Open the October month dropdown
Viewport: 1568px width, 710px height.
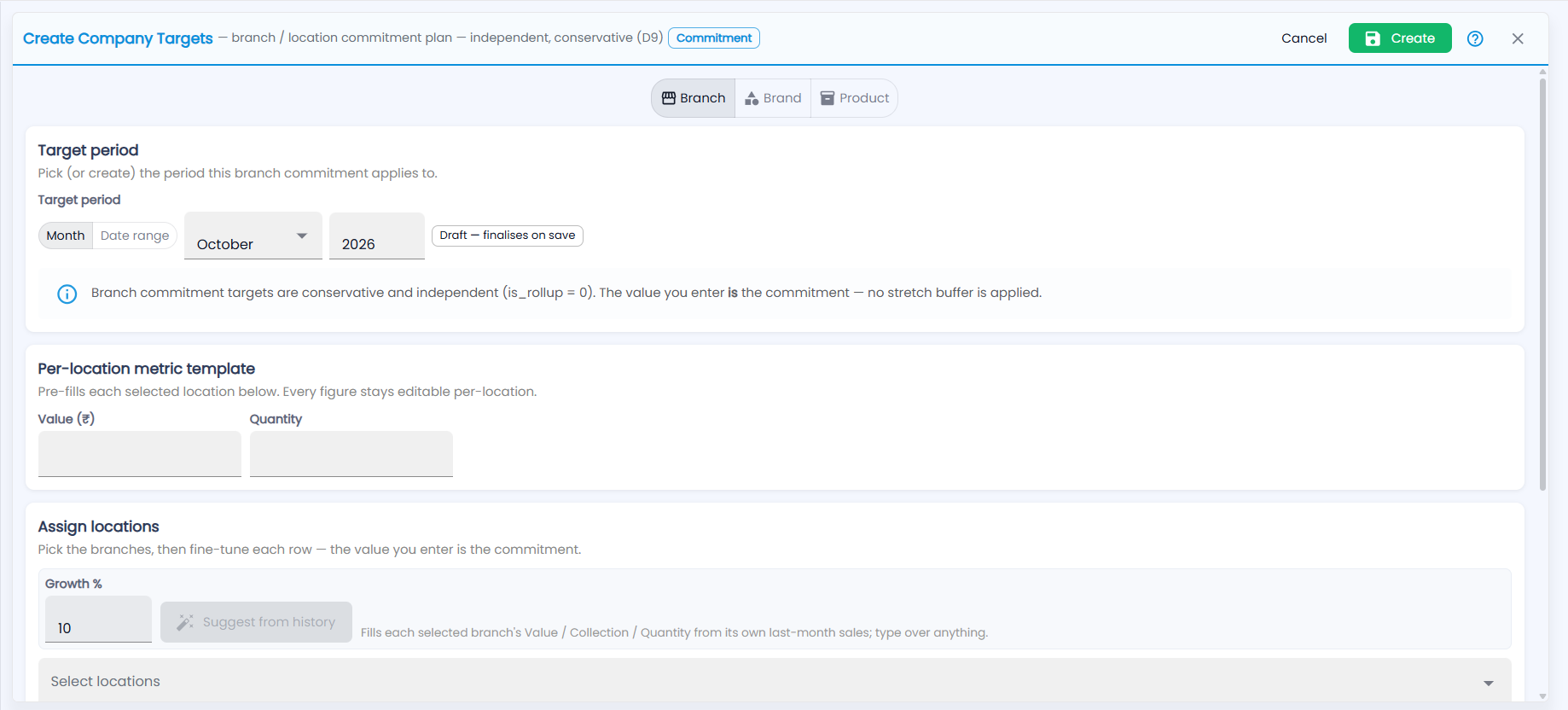point(253,236)
